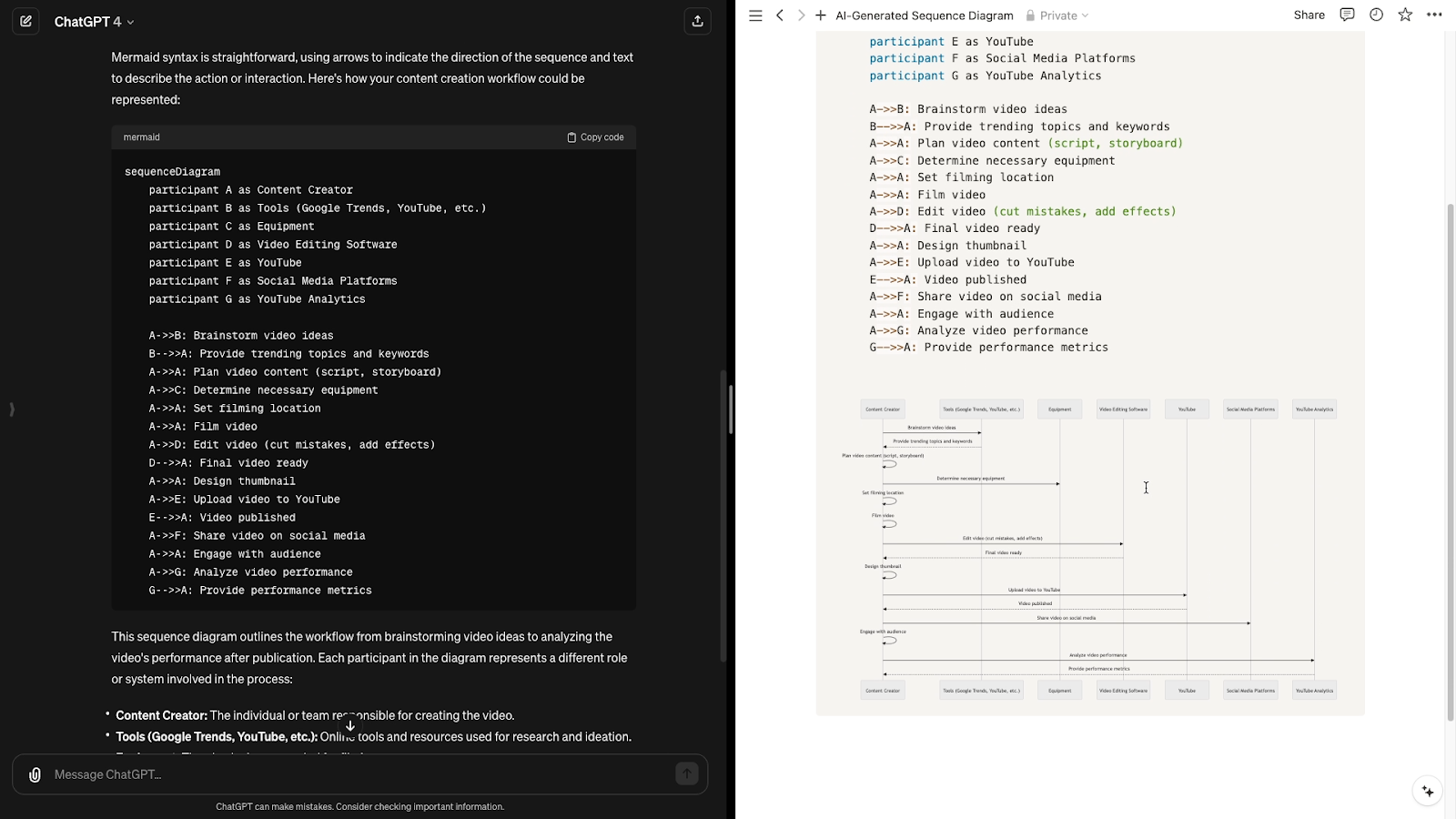
Task: Click the 'sequenceDiagram' line in ChatGPT code
Action: pos(172,172)
